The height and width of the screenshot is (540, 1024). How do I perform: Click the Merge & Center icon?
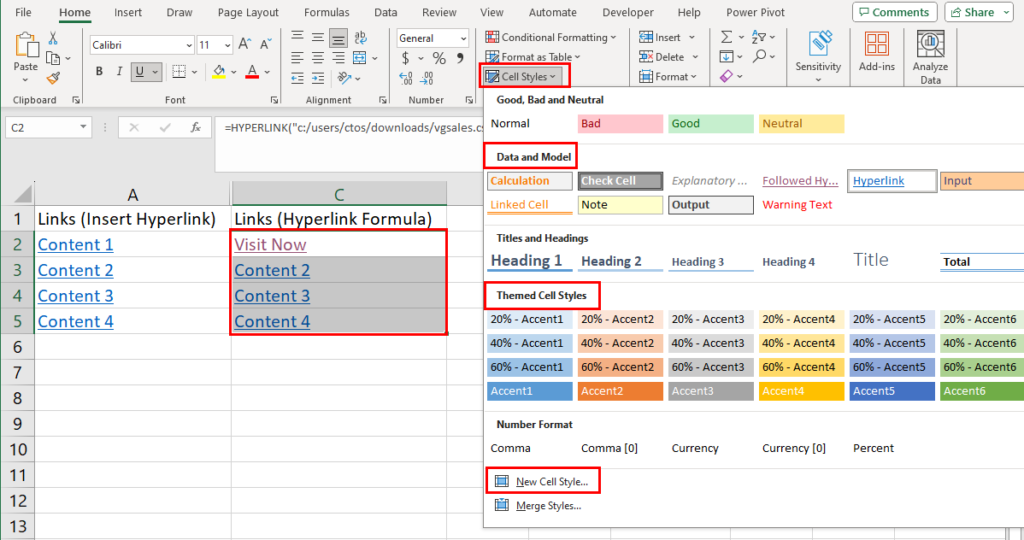pyautogui.click(x=360, y=57)
